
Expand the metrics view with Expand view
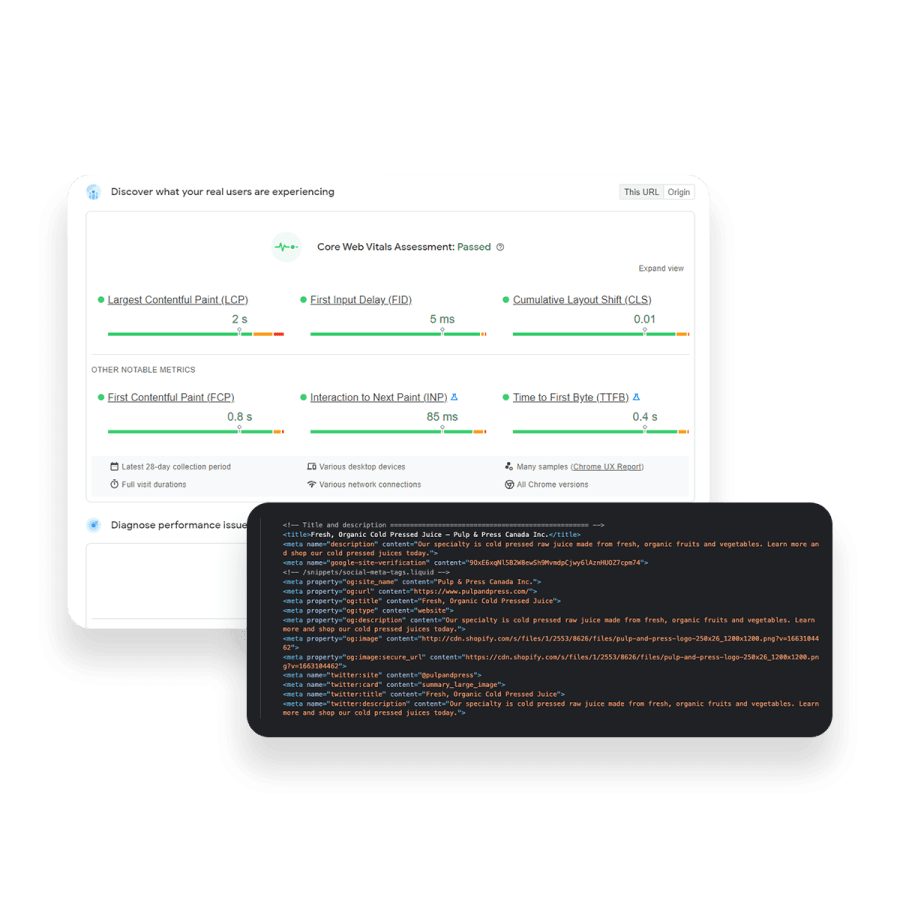(x=661, y=268)
